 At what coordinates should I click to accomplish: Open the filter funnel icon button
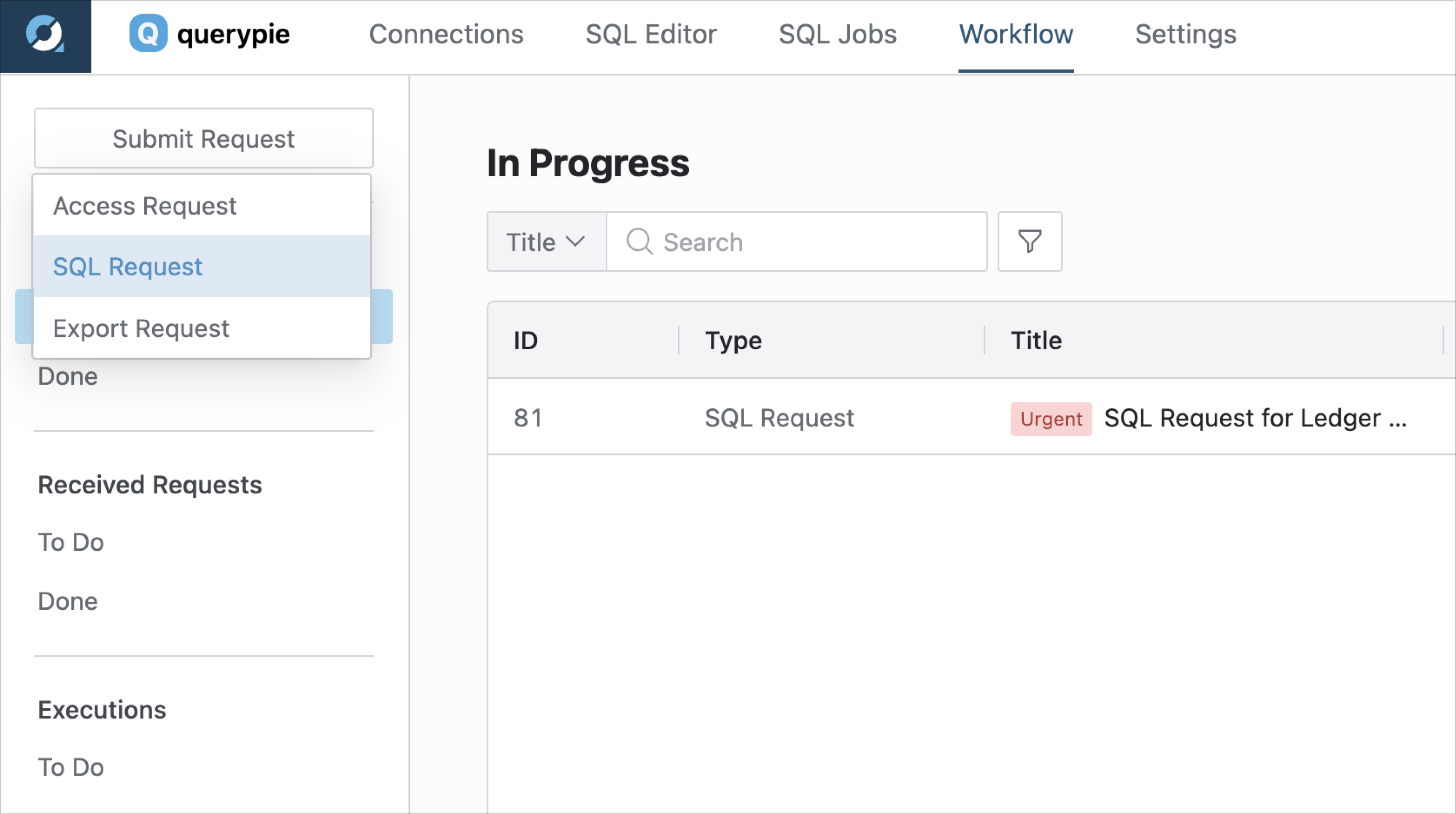click(1030, 241)
